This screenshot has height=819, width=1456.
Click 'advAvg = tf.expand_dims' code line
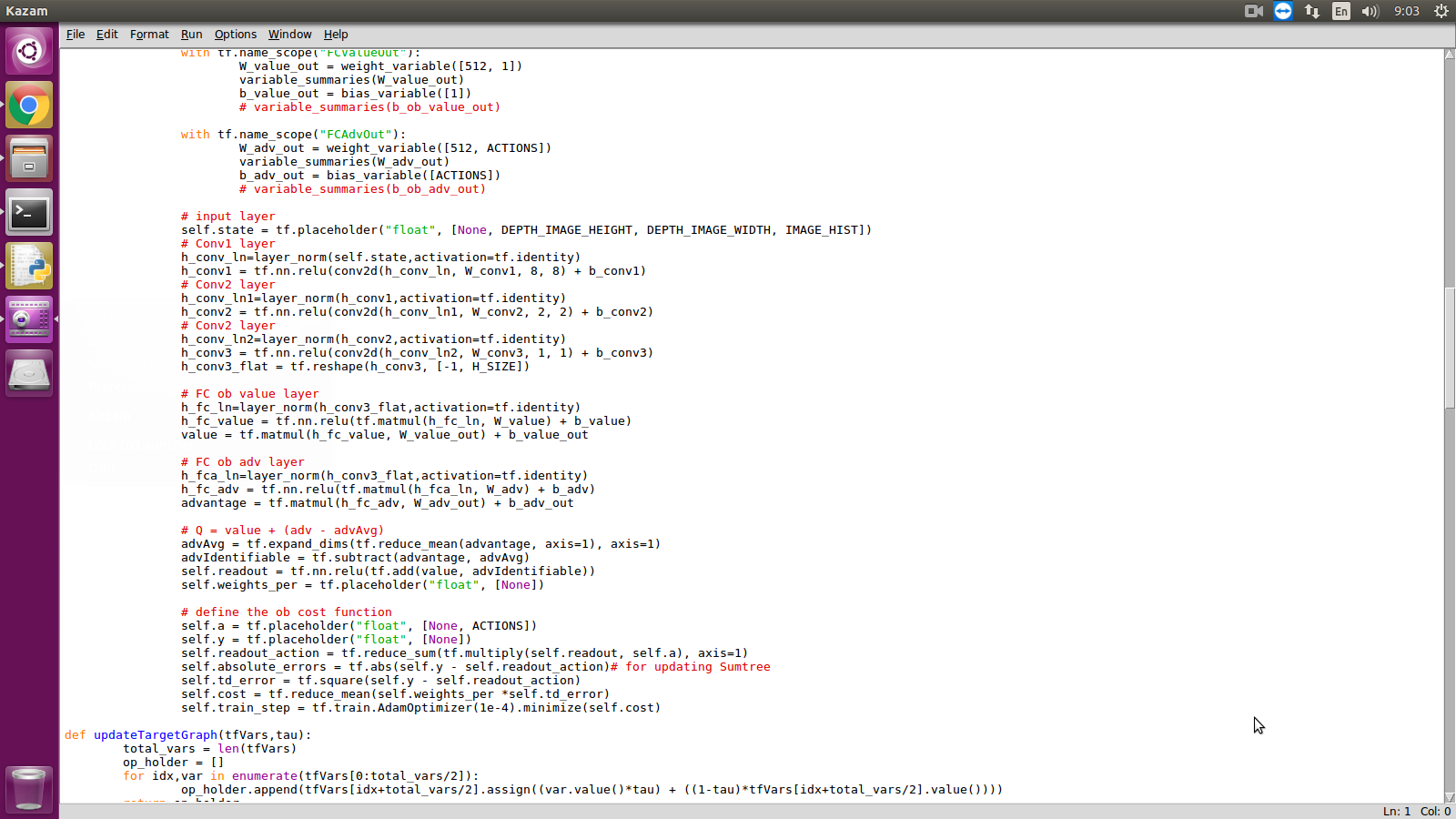[x=420, y=543]
